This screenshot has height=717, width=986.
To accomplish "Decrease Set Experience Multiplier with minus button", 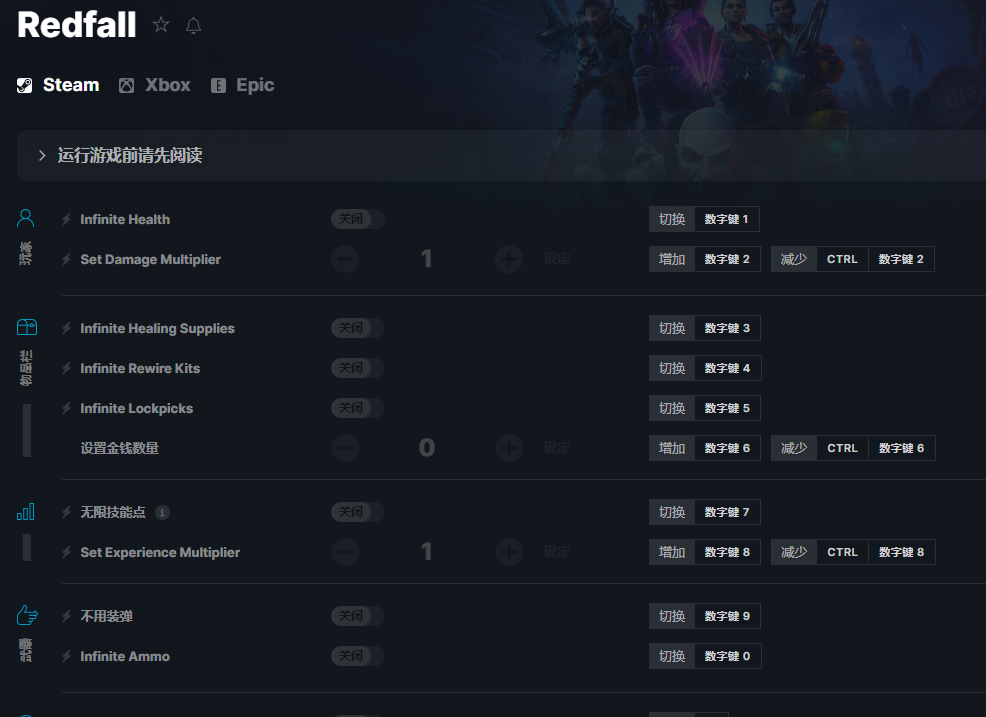I will click(345, 552).
